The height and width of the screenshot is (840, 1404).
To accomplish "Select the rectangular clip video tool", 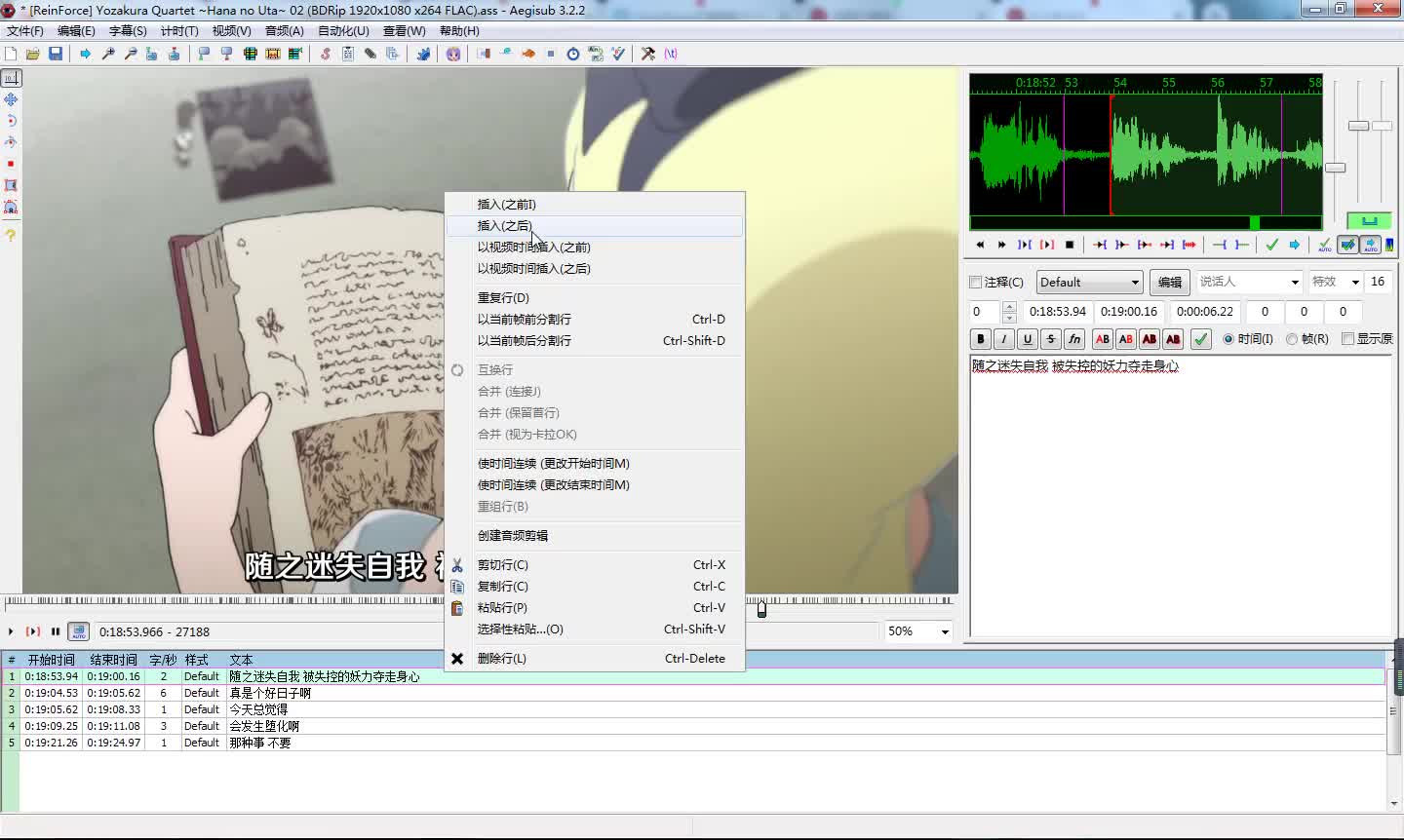I will click(11, 185).
